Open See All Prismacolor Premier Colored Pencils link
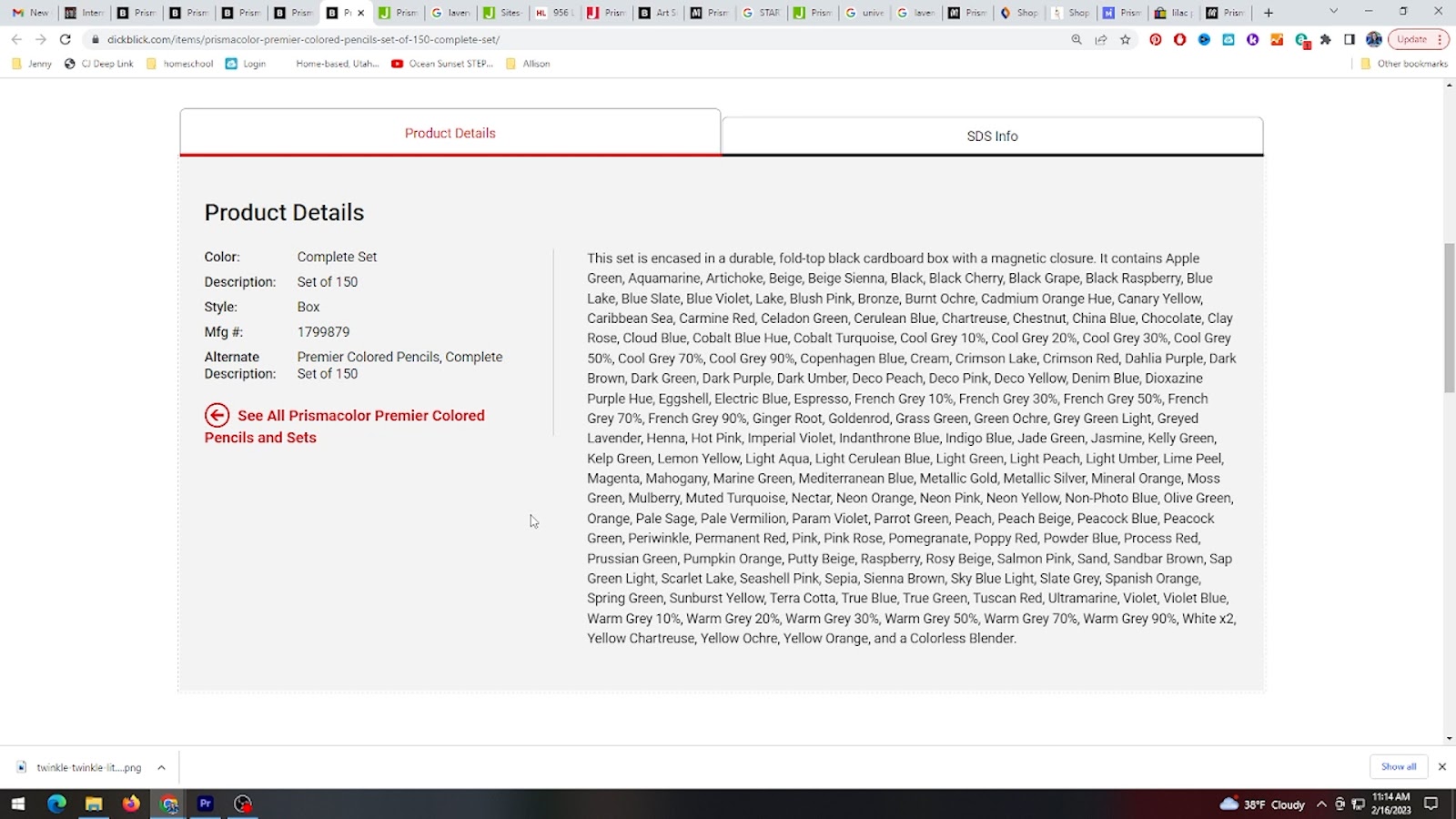Viewport: 1456px width, 819px height. 345,426
